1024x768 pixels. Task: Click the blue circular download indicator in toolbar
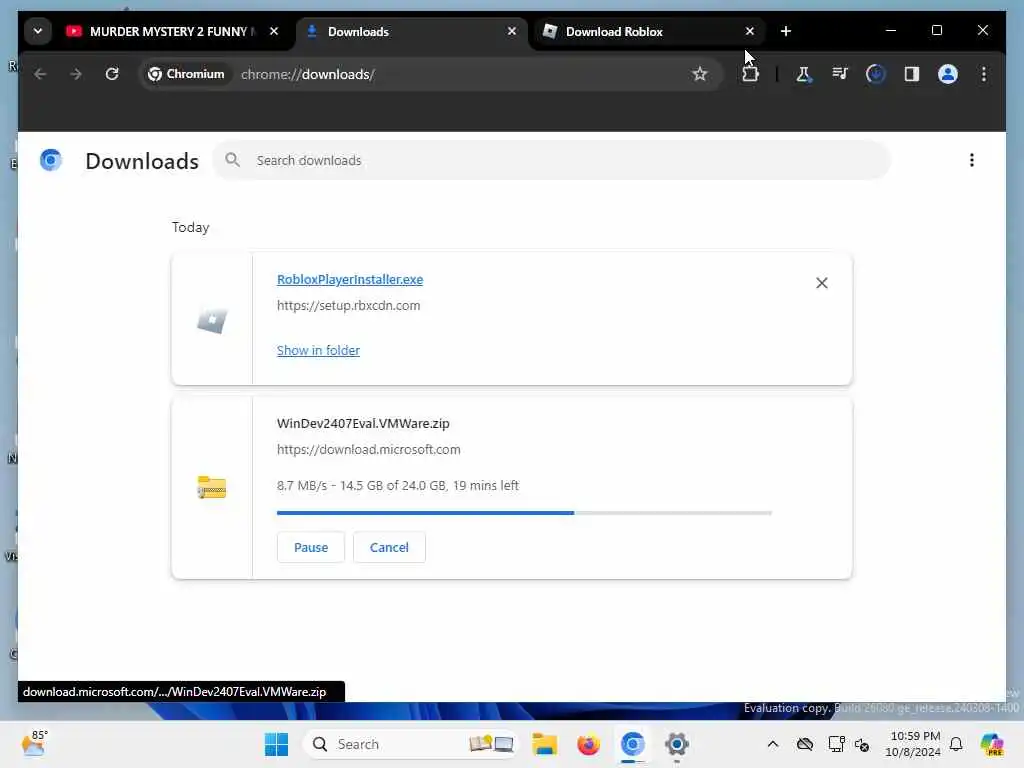[x=876, y=74]
